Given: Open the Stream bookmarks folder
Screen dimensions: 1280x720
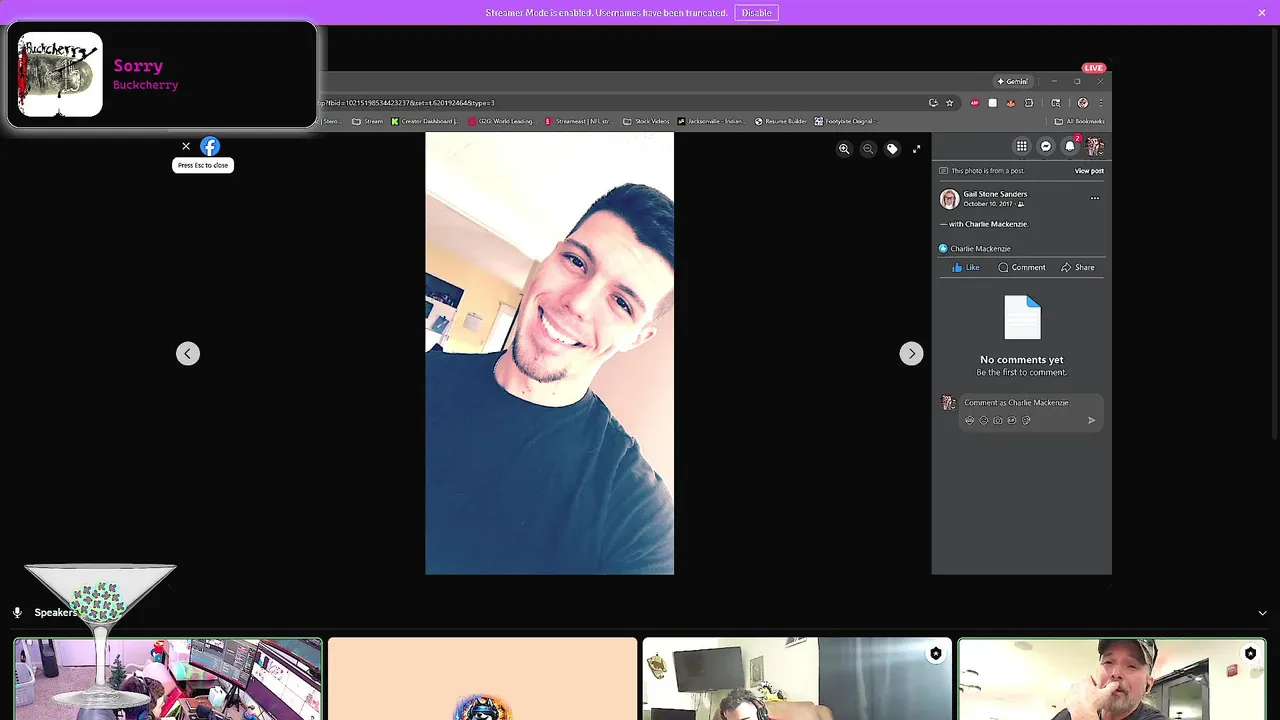Looking at the screenshot, I should [x=367, y=121].
